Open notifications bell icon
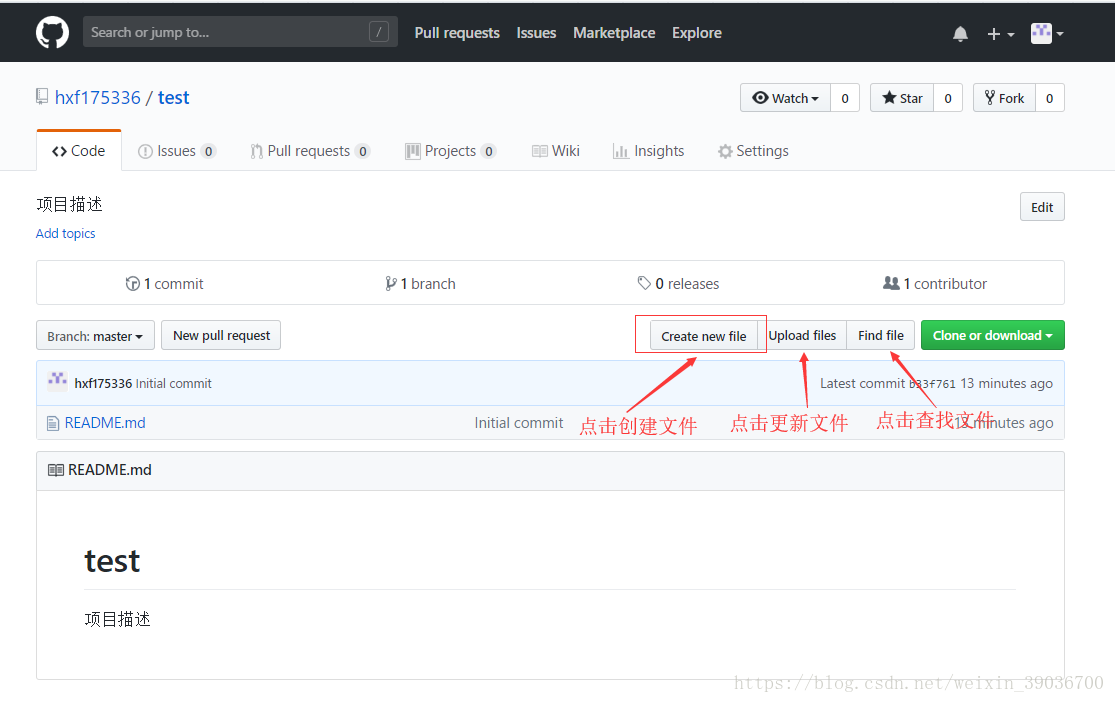1115x703 pixels. pyautogui.click(x=960, y=33)
